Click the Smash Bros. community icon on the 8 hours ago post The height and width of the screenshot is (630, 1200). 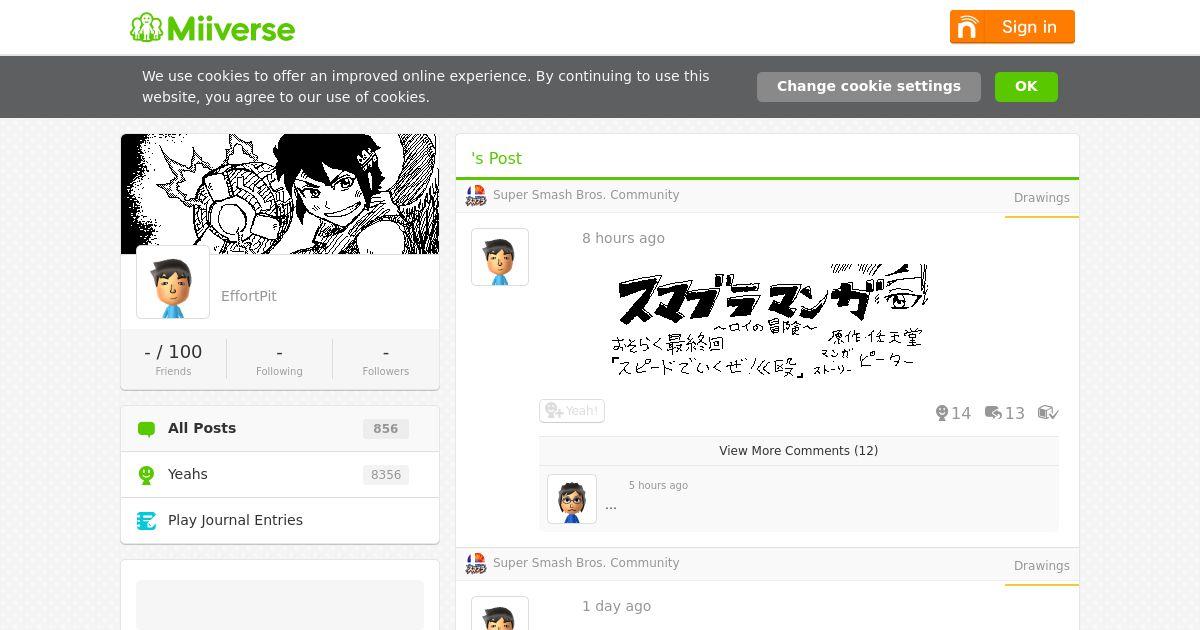476,196
